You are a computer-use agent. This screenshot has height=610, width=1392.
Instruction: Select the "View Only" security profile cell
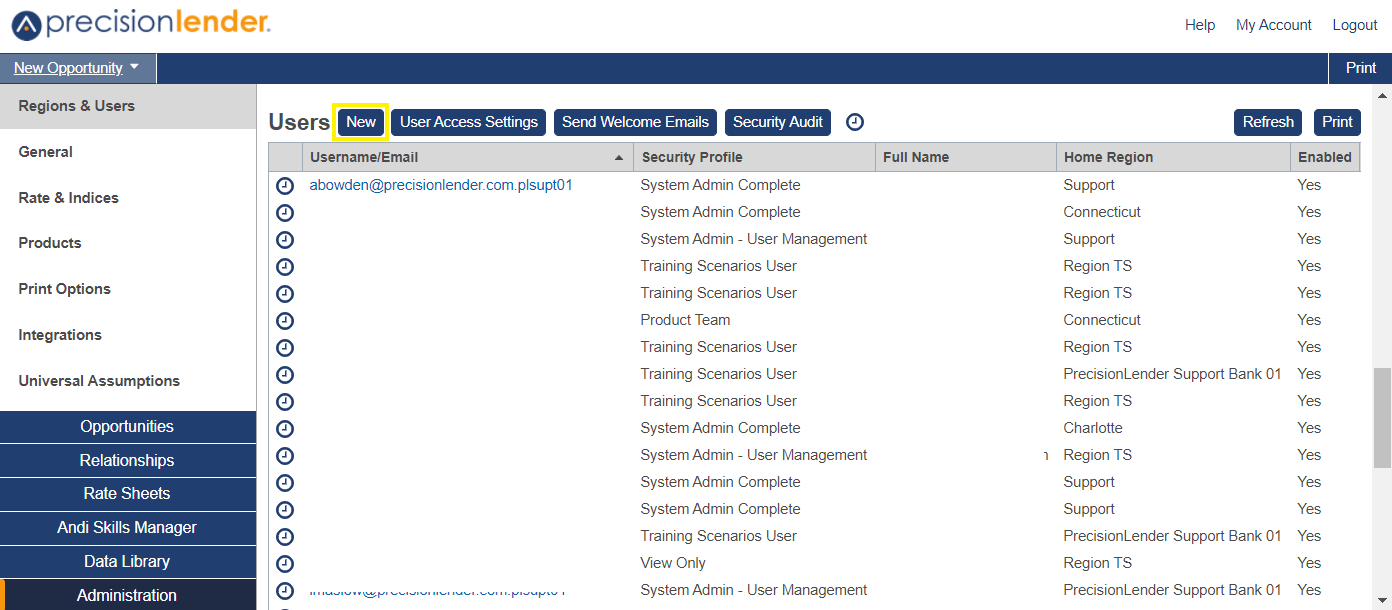pos(673,563)
